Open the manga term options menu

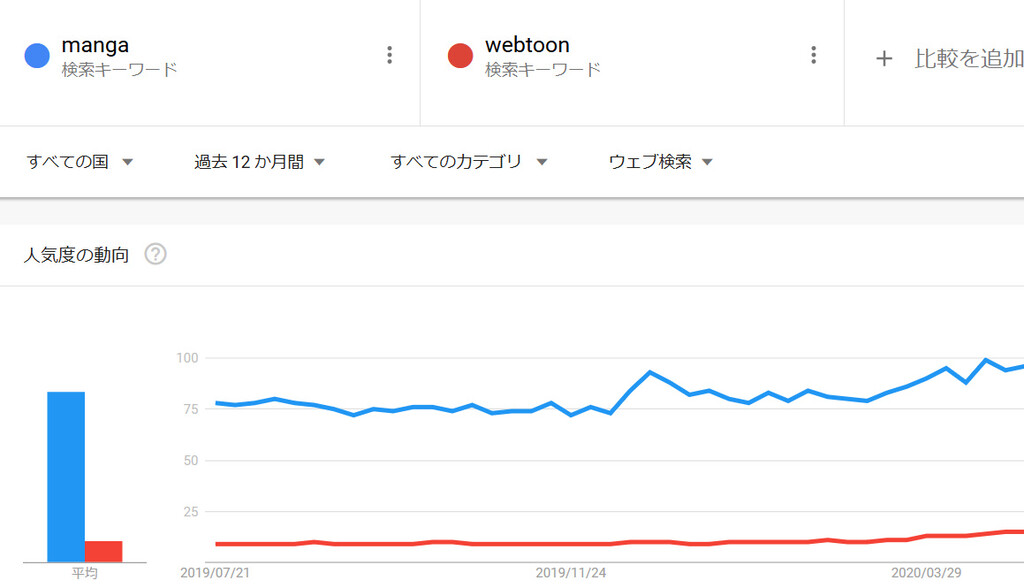pyautogui.click(x=389, y=55)
